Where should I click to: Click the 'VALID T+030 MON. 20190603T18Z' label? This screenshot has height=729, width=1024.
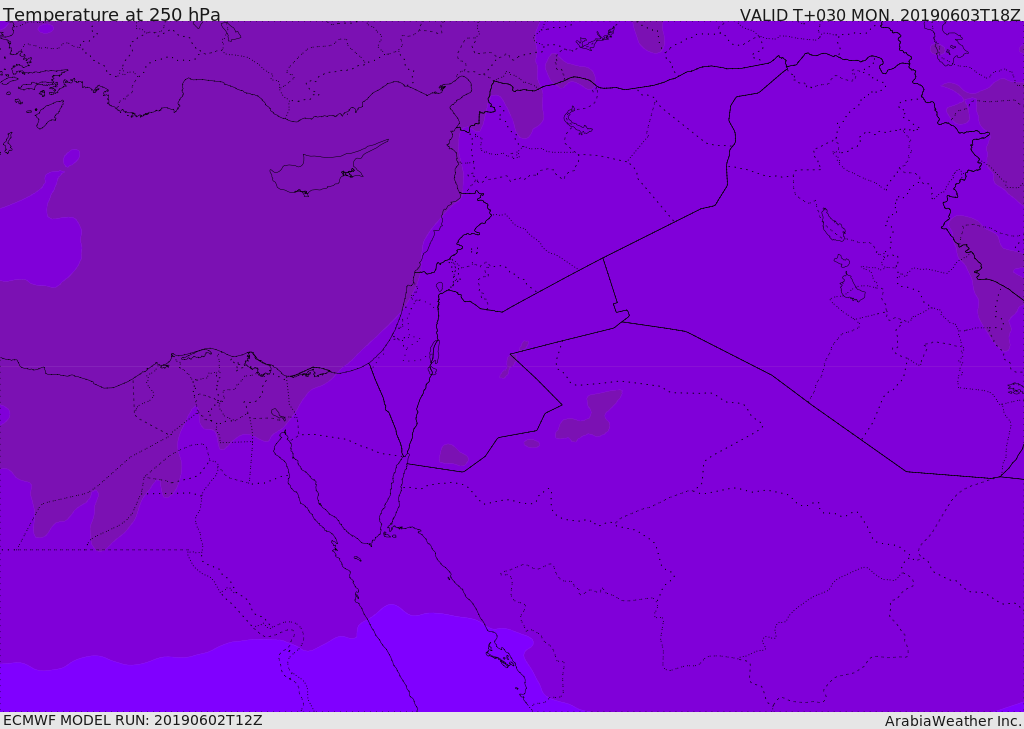(x=880, y=14)
